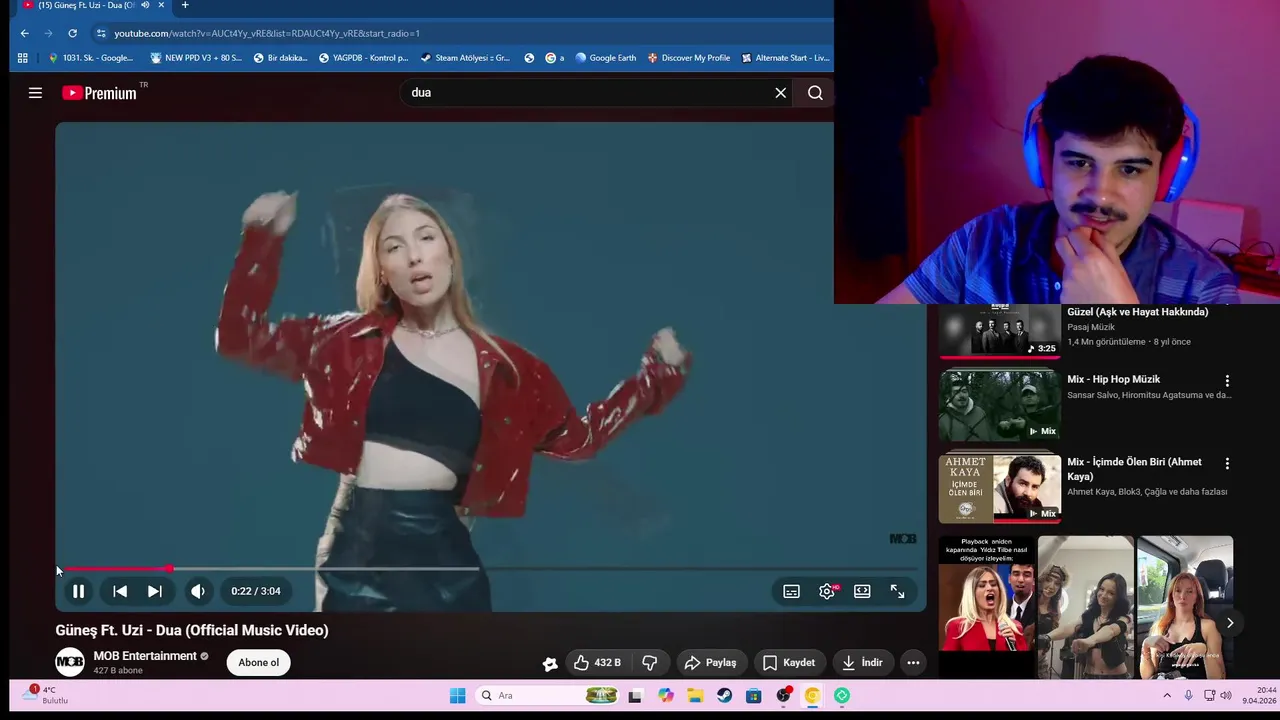
Task: Click title Güzel (Aşk ve Hayat Hakkında)
Action: coord(1137,312)
